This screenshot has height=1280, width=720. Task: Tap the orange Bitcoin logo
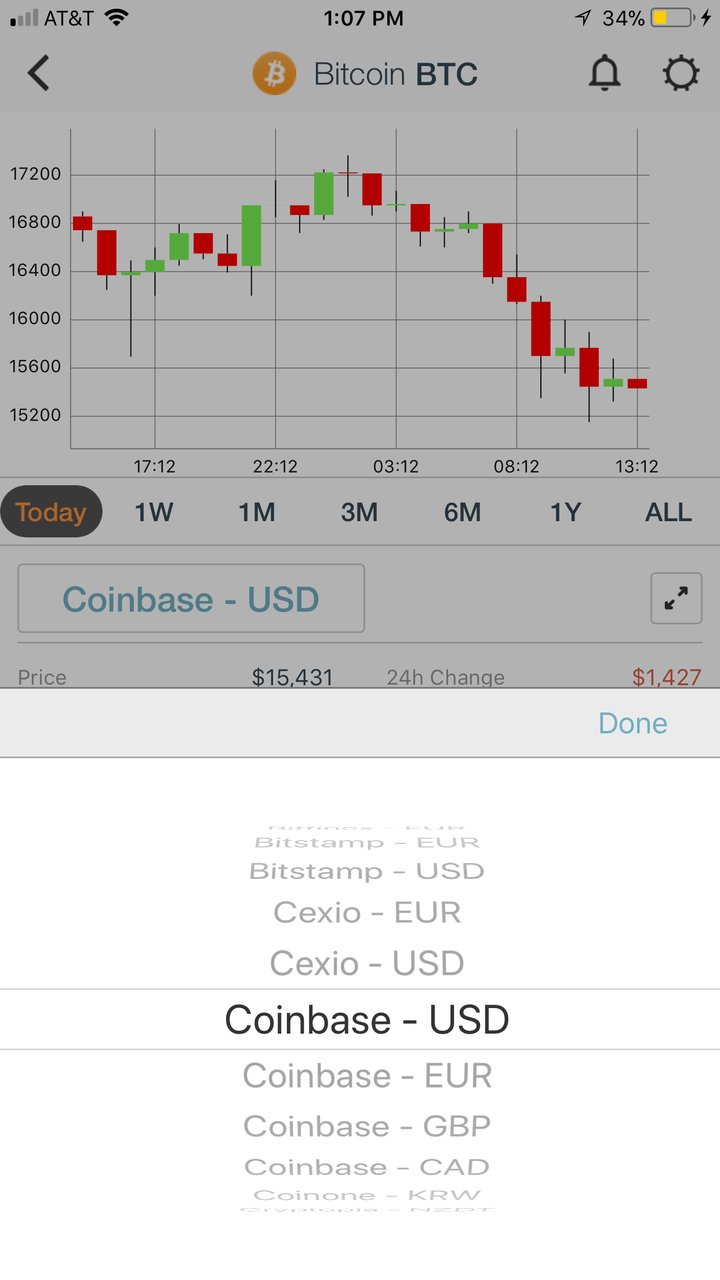coord(274,74)
